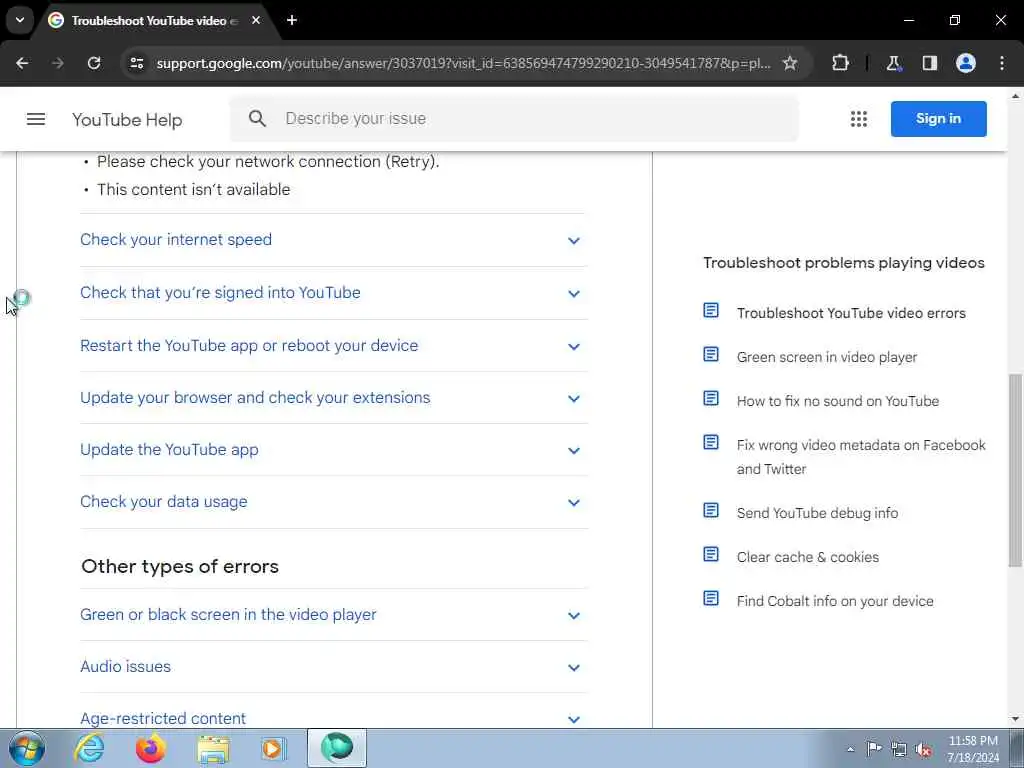
Task: Open media player taskbar icon
Action: coord(274,748)
